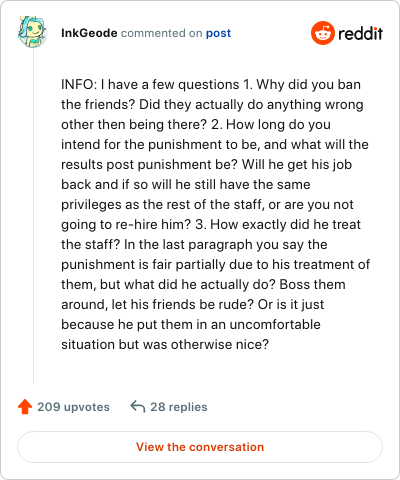This screenshot has width=400, height=480.
Task: Click the orange Reddit Snoo logo icon
Action: 323,33
